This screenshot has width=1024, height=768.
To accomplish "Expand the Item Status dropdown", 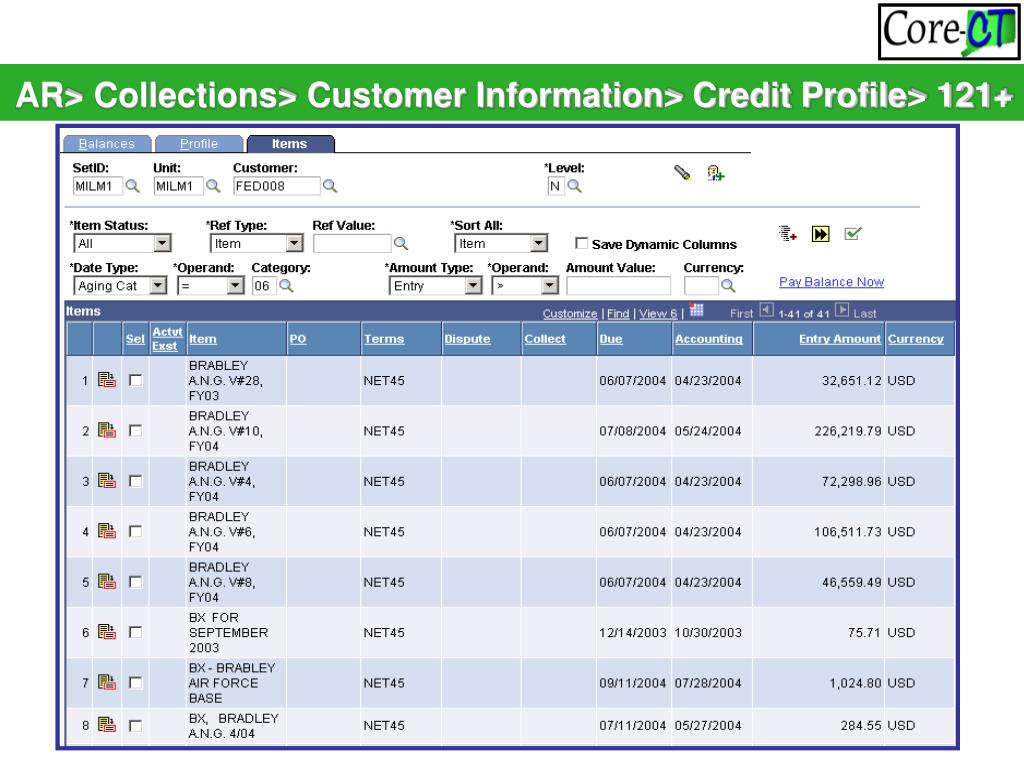I will point(163,244).
